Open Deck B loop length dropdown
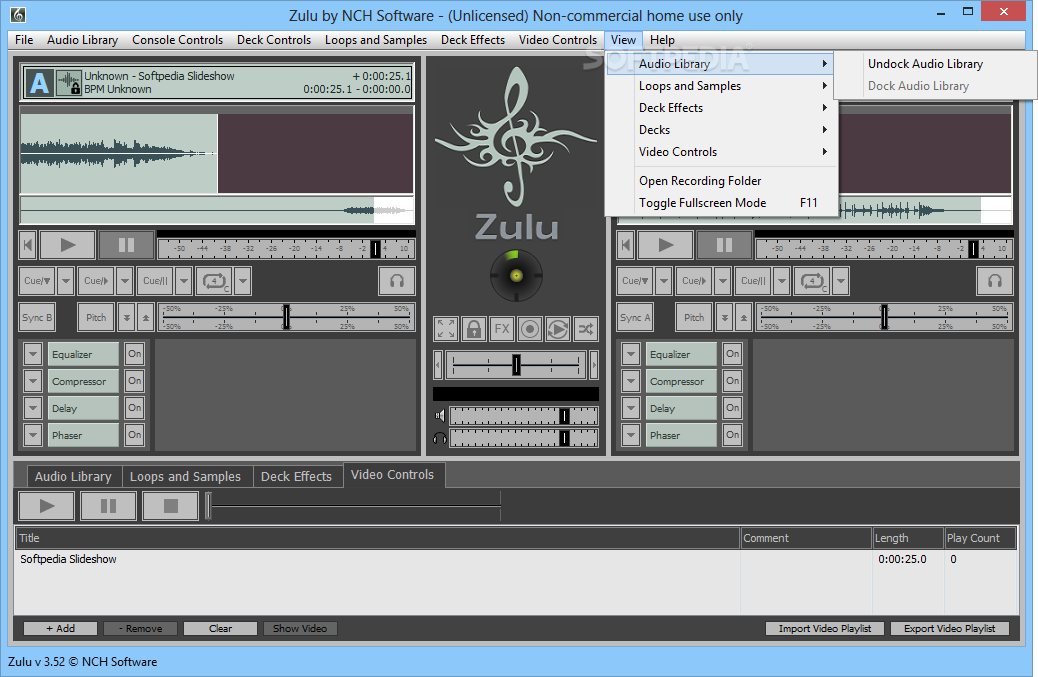 (x=841, y=281)
